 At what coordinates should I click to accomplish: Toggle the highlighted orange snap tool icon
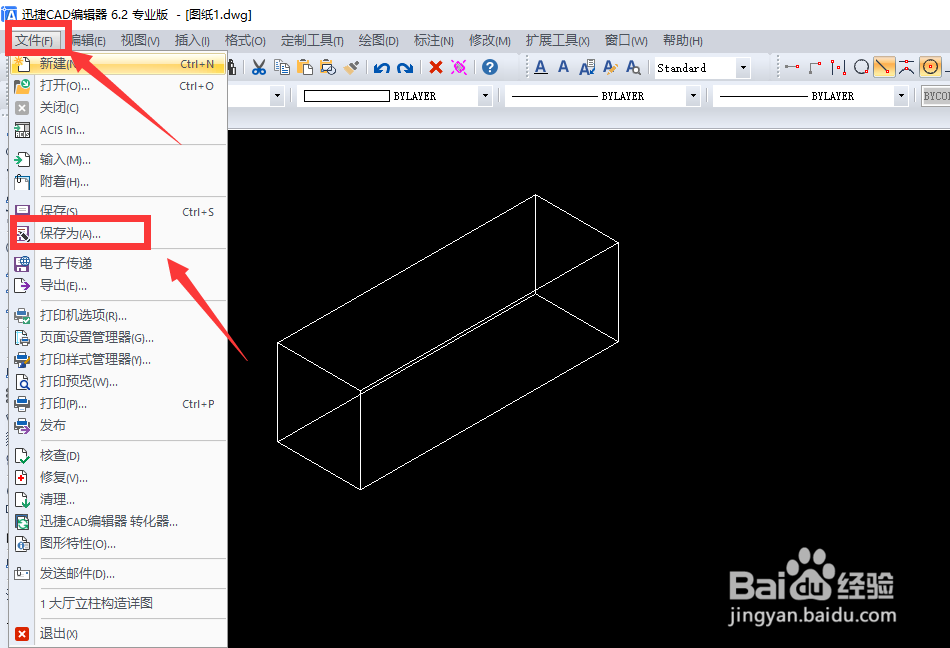884,67
